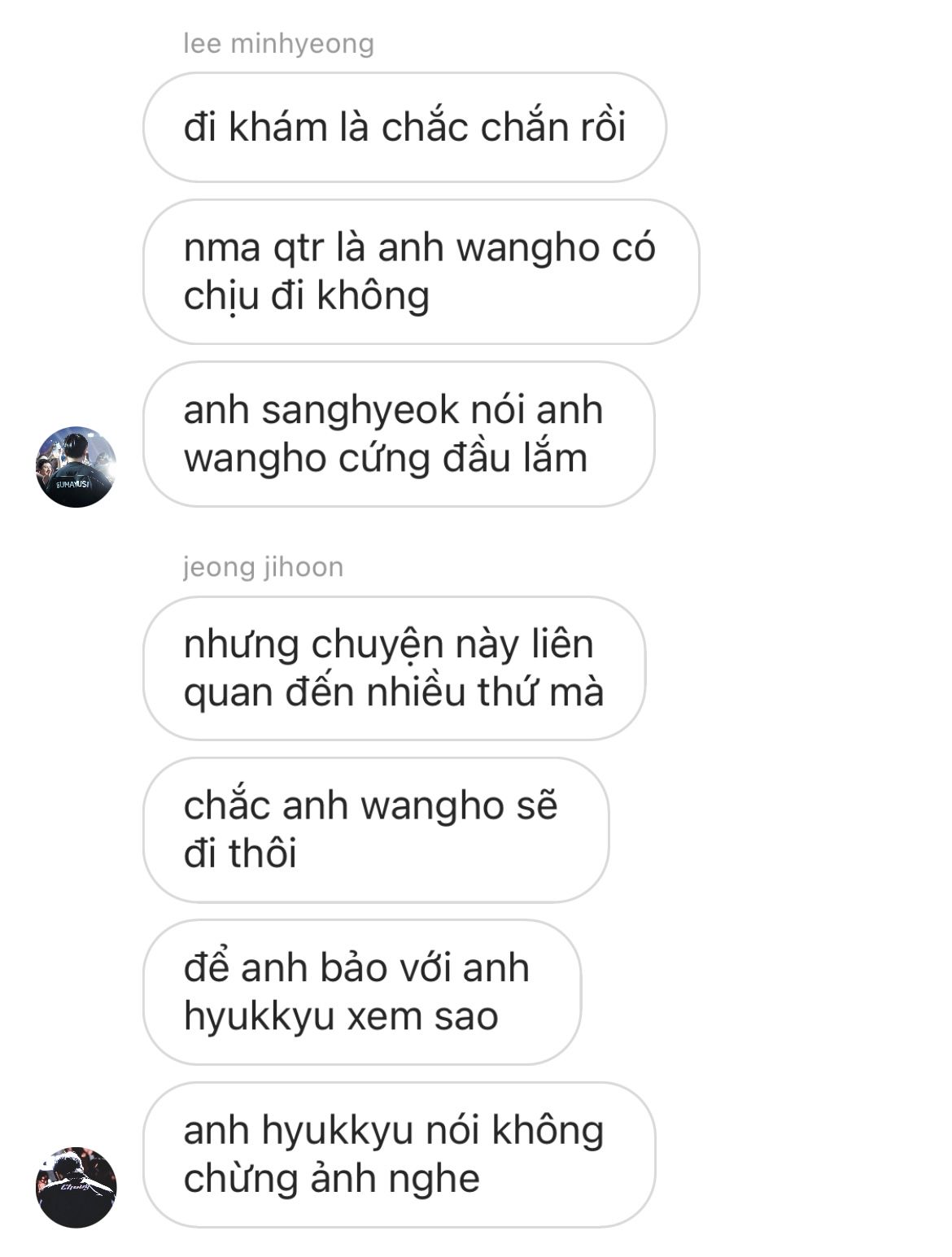The image size is (952, 1257).
Task: Select the message 'để anh bảo với anh hyukkyu xem sao'
Action: 362,992
